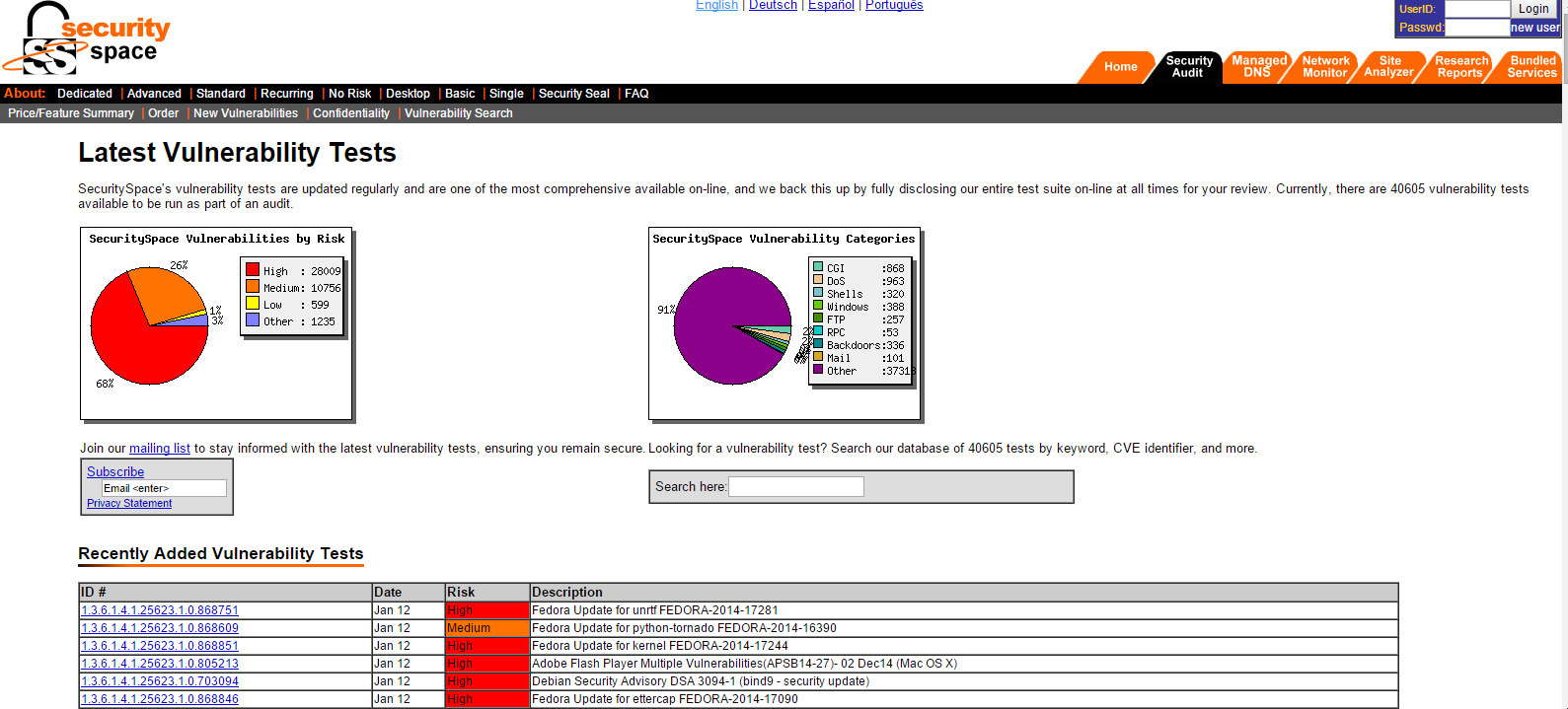Open Vulnerability Search in submenu
Viewport: 1568px width, 709px height.
click(458, 113)
